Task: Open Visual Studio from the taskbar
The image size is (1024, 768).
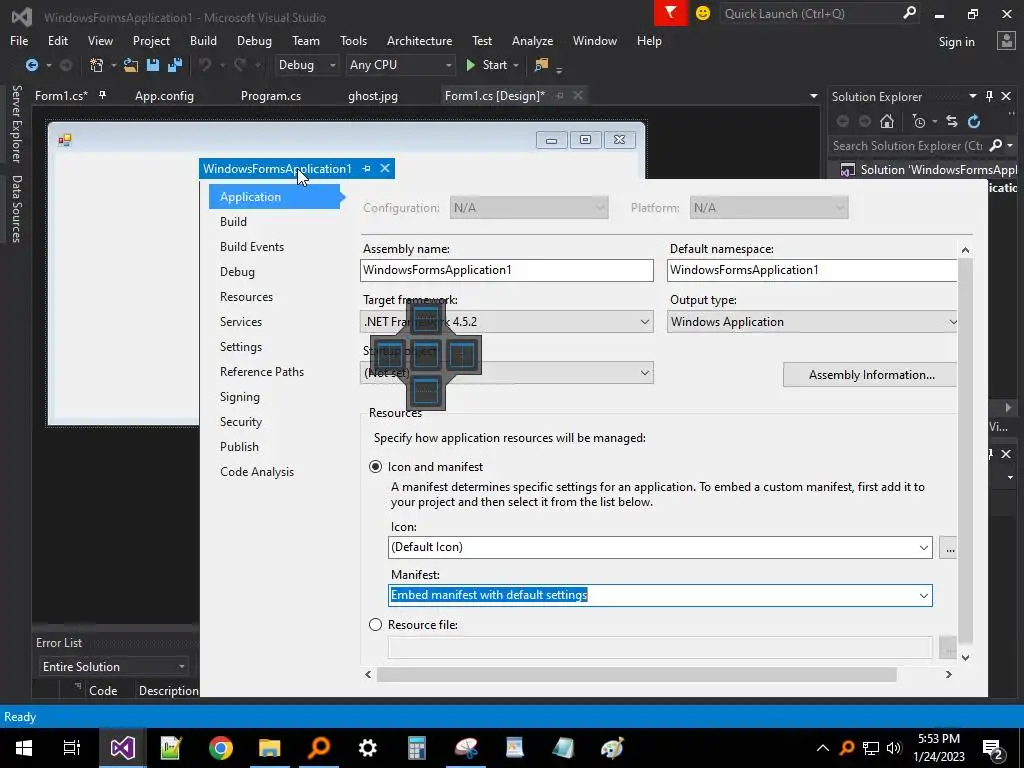Action: (122, 748)
